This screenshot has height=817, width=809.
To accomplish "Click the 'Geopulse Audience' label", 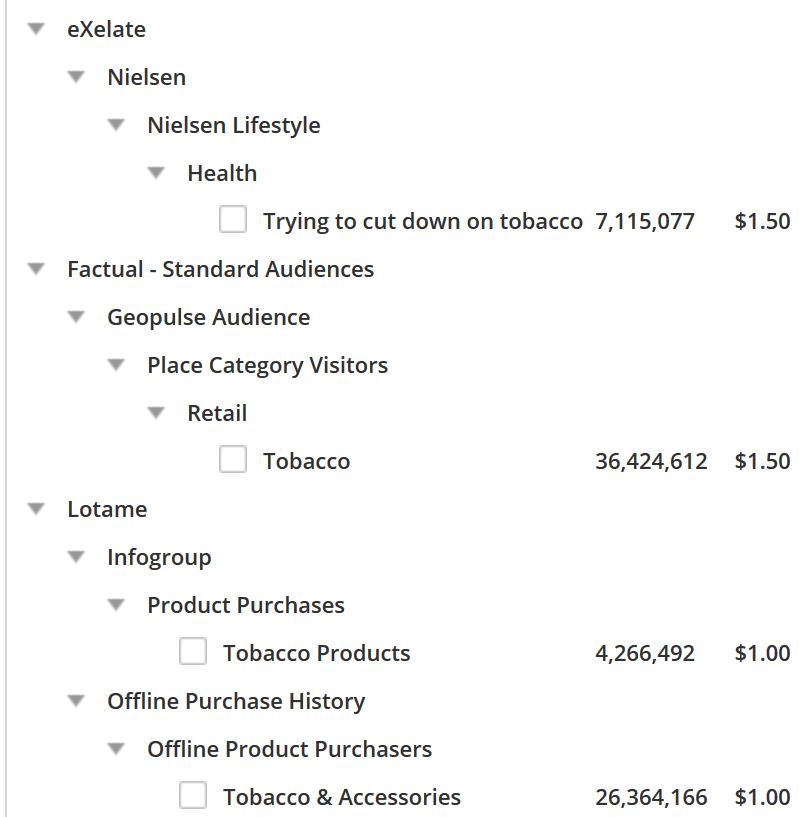I will click(x=208, y=317).
